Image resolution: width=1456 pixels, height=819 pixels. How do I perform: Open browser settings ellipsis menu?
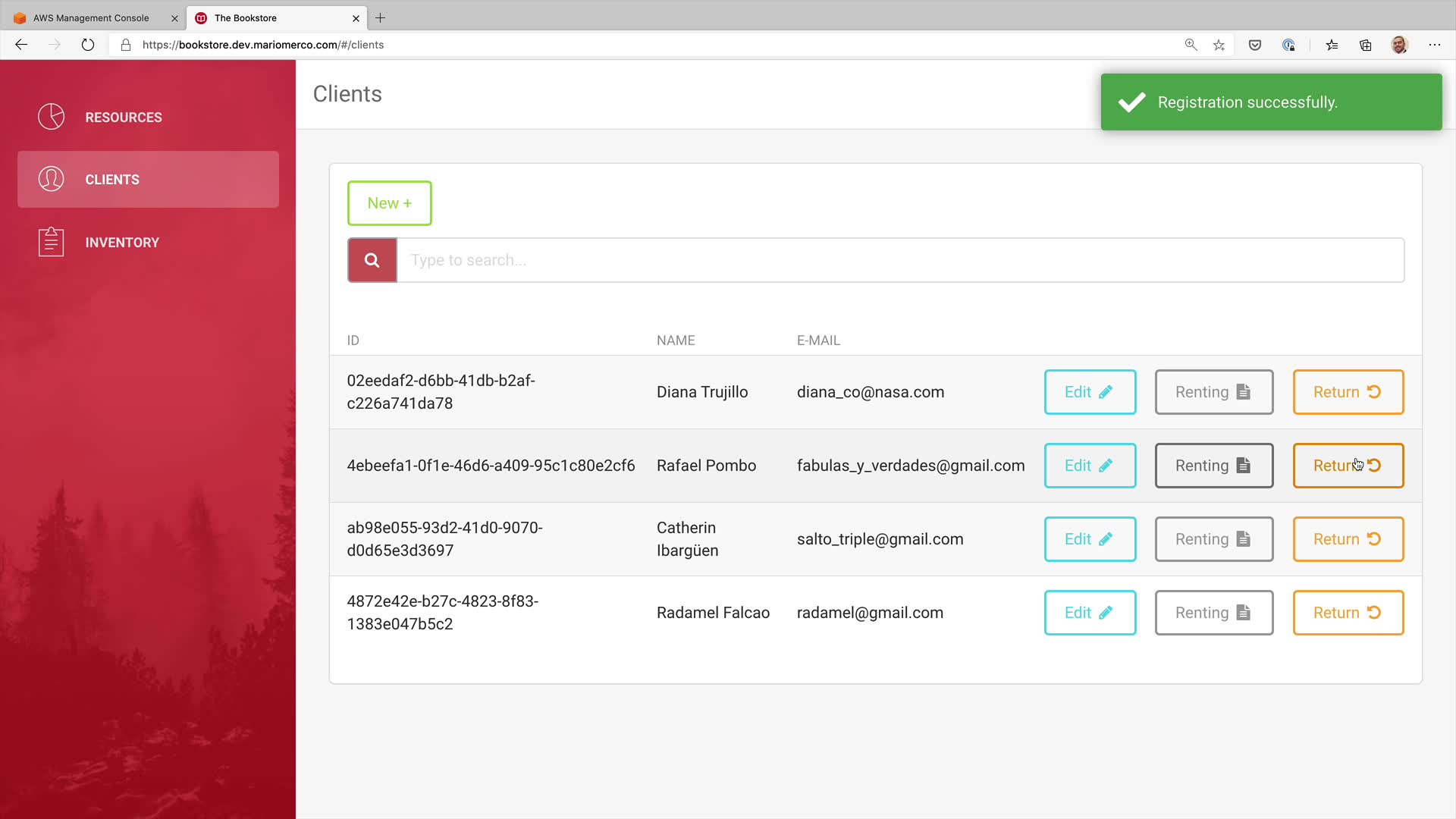[x=1434, y=45]
